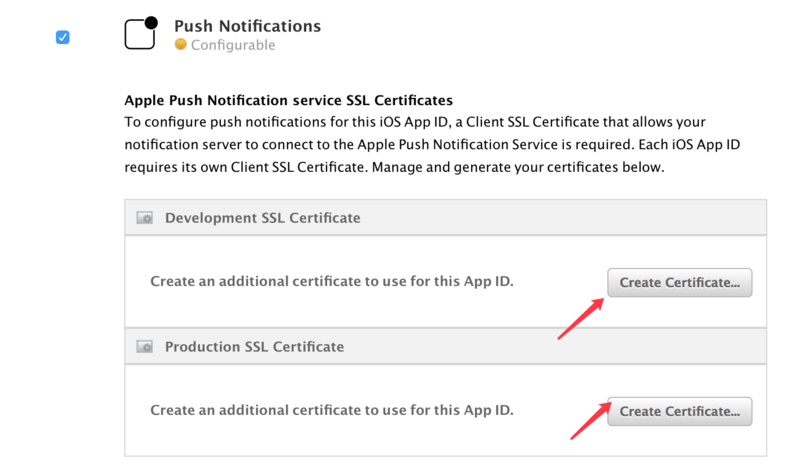The image size is (800, 468).
Task: Click the Production SSL Certificate gear icon
Action: coord(145,347)
